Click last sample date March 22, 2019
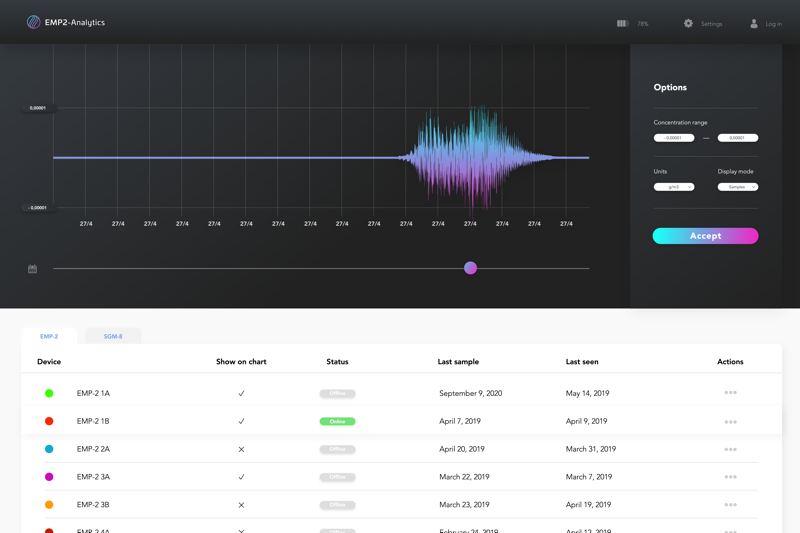Screen dimensions: 800x533 click(464, 477)
